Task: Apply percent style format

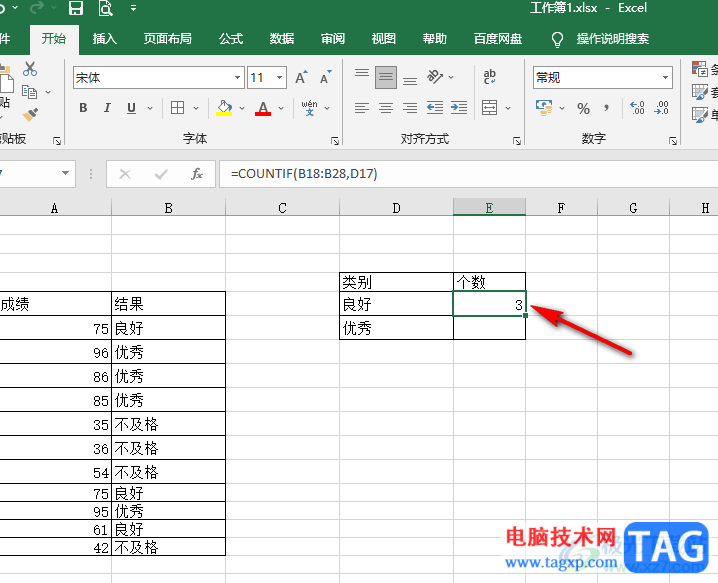Action: point(583,109)
